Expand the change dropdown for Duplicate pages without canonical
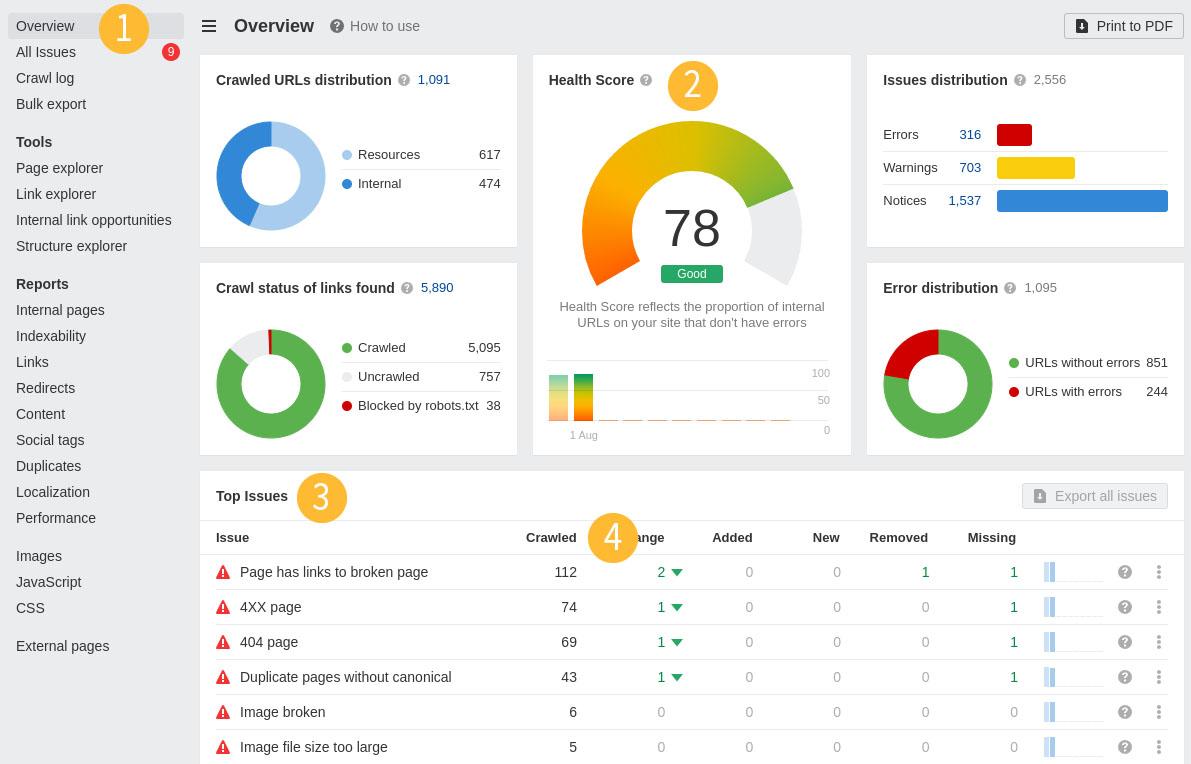 (x=676, y=677)
